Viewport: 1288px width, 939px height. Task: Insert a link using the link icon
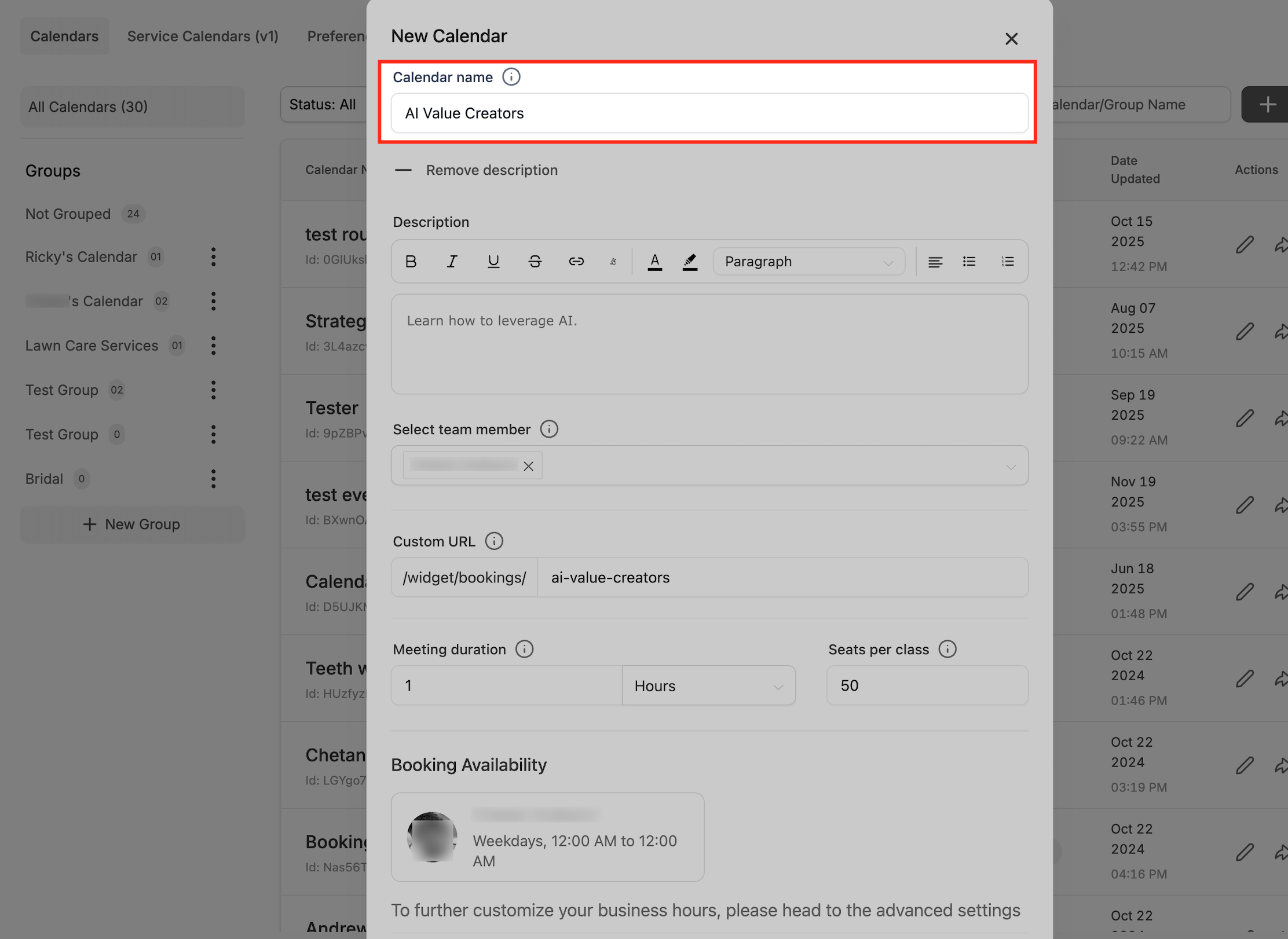576,262
